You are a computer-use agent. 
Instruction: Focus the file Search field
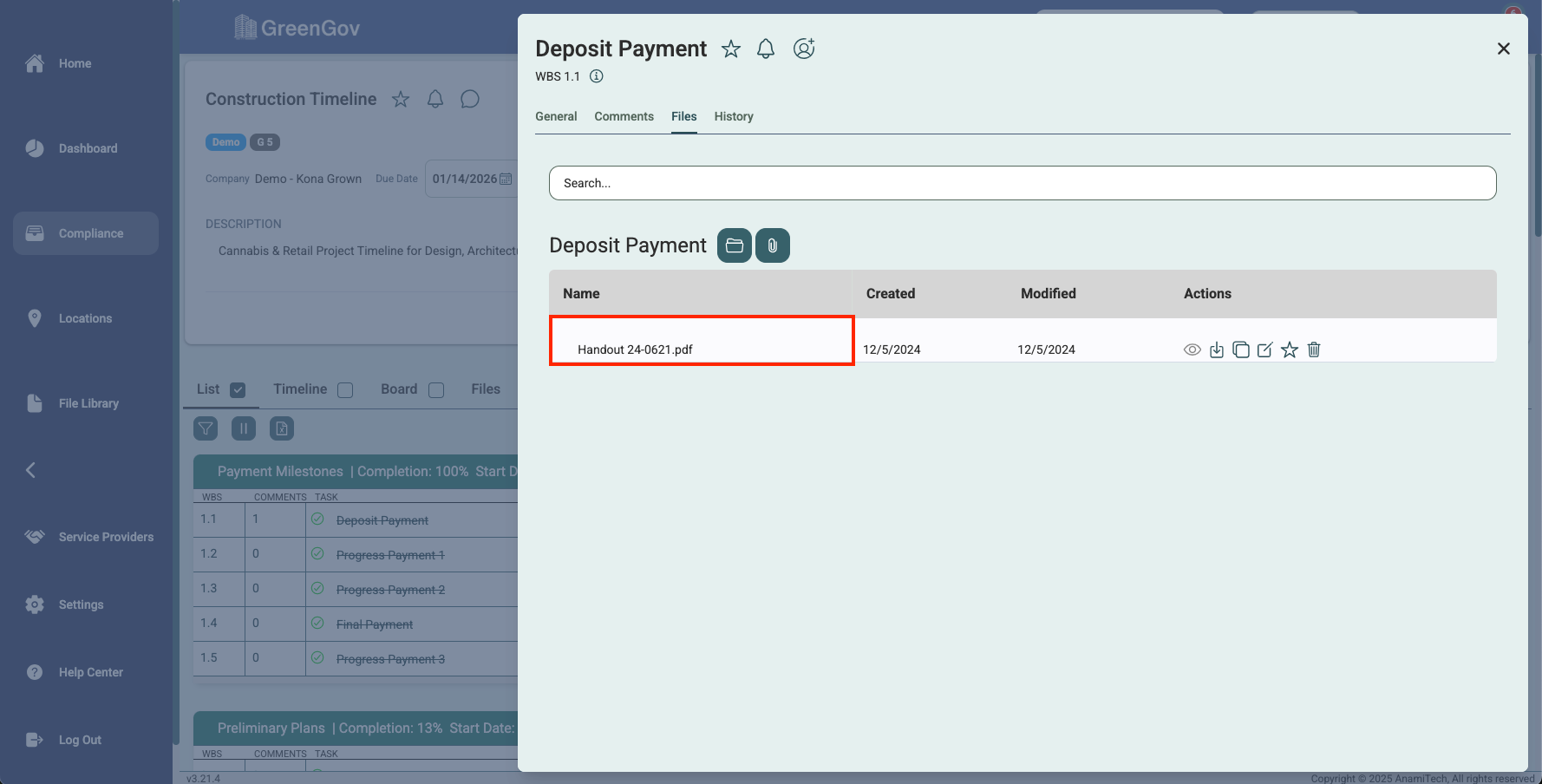click(1023, 183)
